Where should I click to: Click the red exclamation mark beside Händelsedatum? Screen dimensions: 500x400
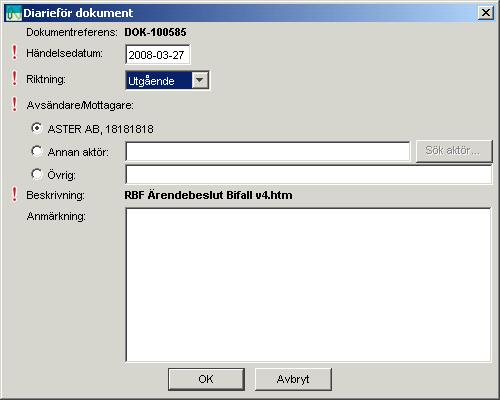[14, 52]
